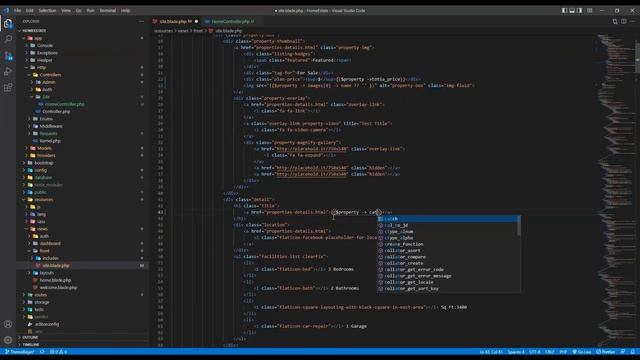
Task: Select collator_get_locale suggestion
Action: pos(448,282)
